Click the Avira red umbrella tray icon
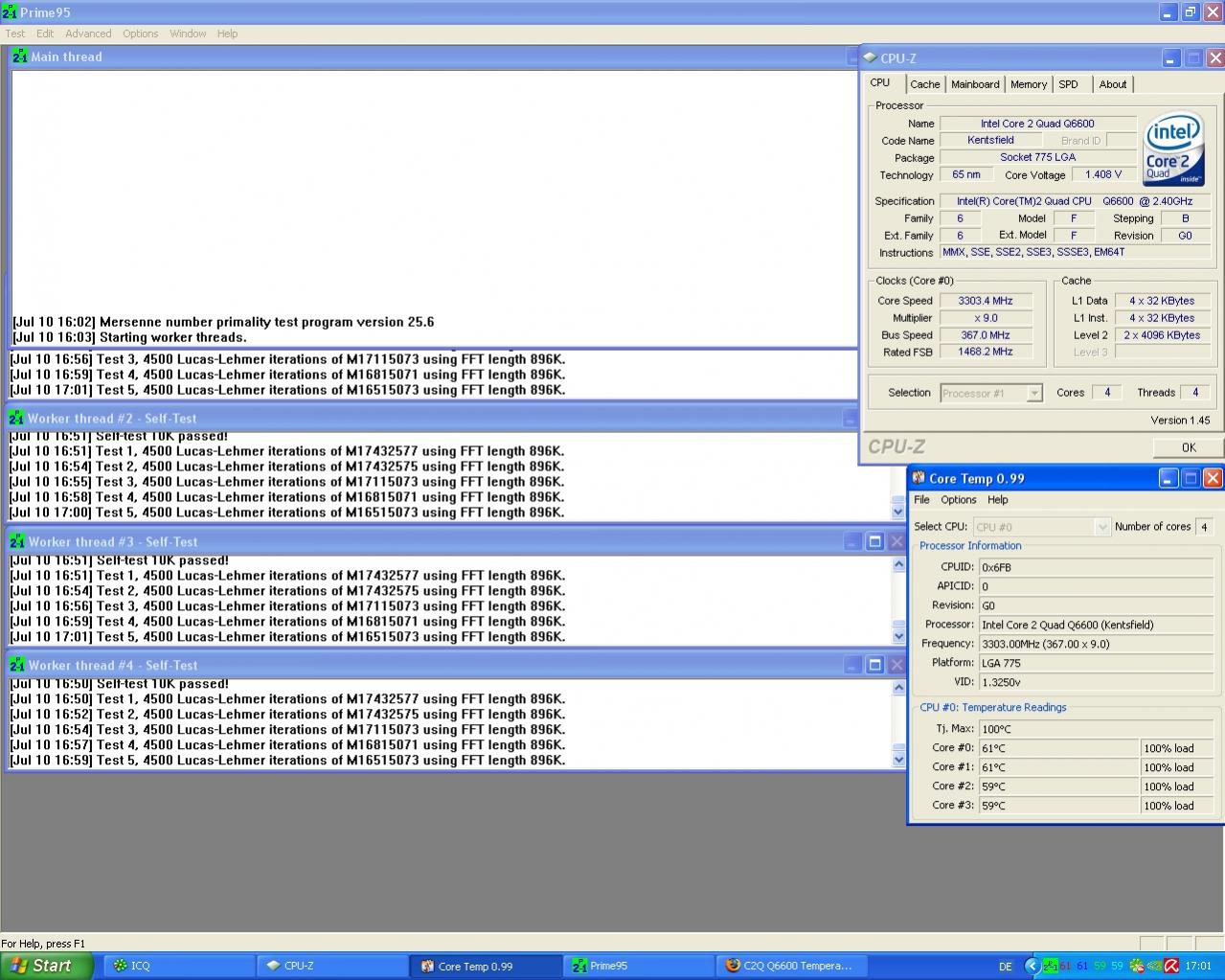Screen dimensions: 1225x980 pyautogui.click(x=1170, y=966)
